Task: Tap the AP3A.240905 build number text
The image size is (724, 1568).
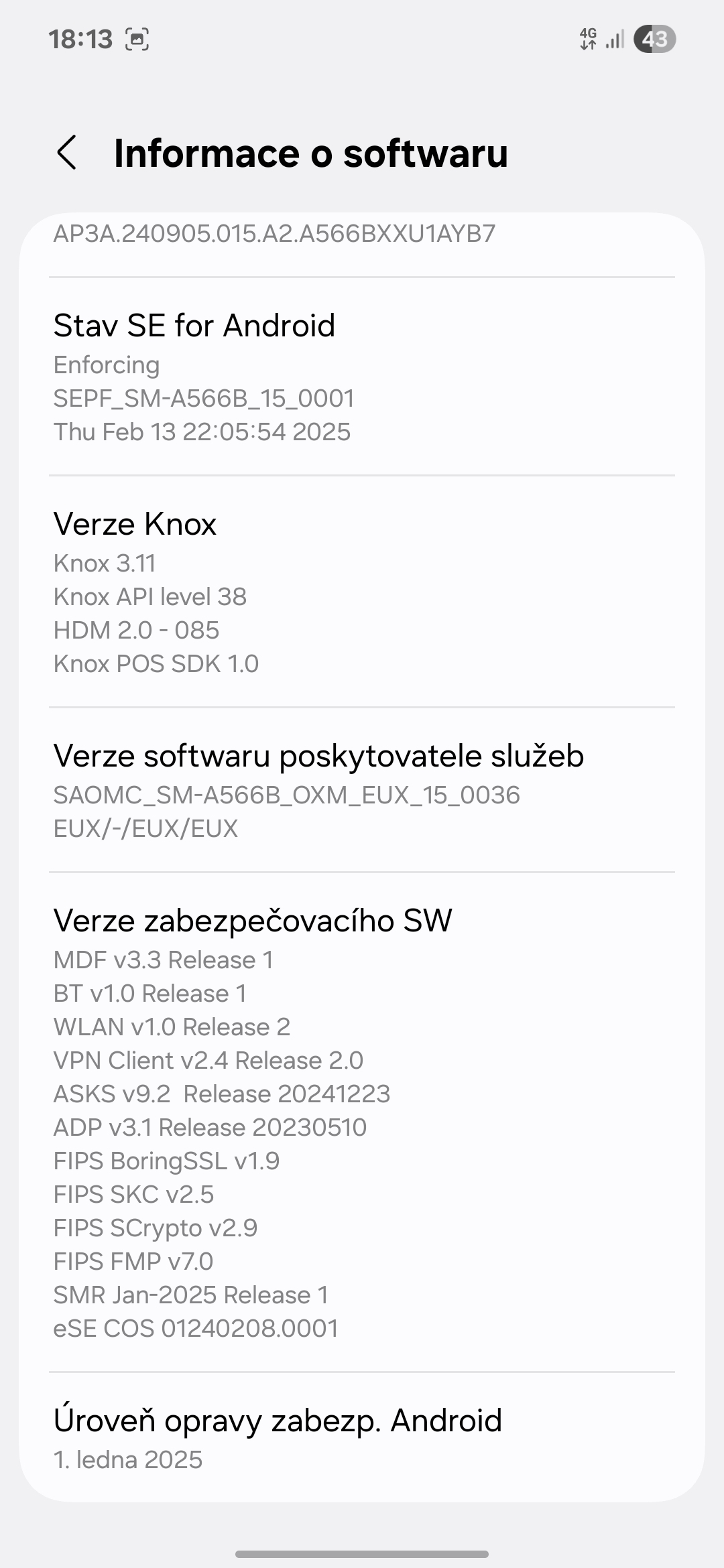Action: (274, 233)
